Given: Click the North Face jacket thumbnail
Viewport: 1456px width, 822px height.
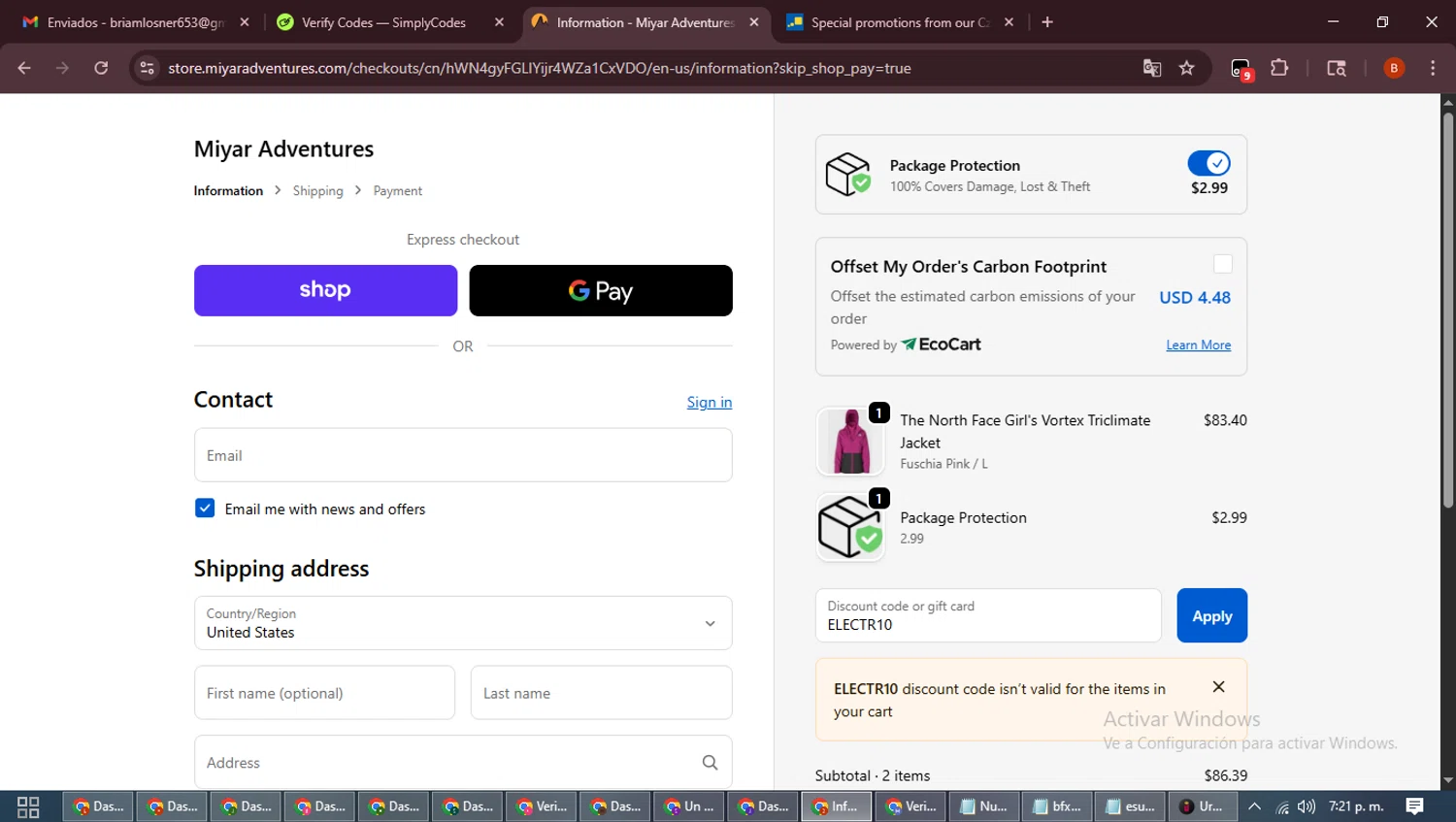Looking at the screenshot, I should pyautogui.click(x=850, y=442).
